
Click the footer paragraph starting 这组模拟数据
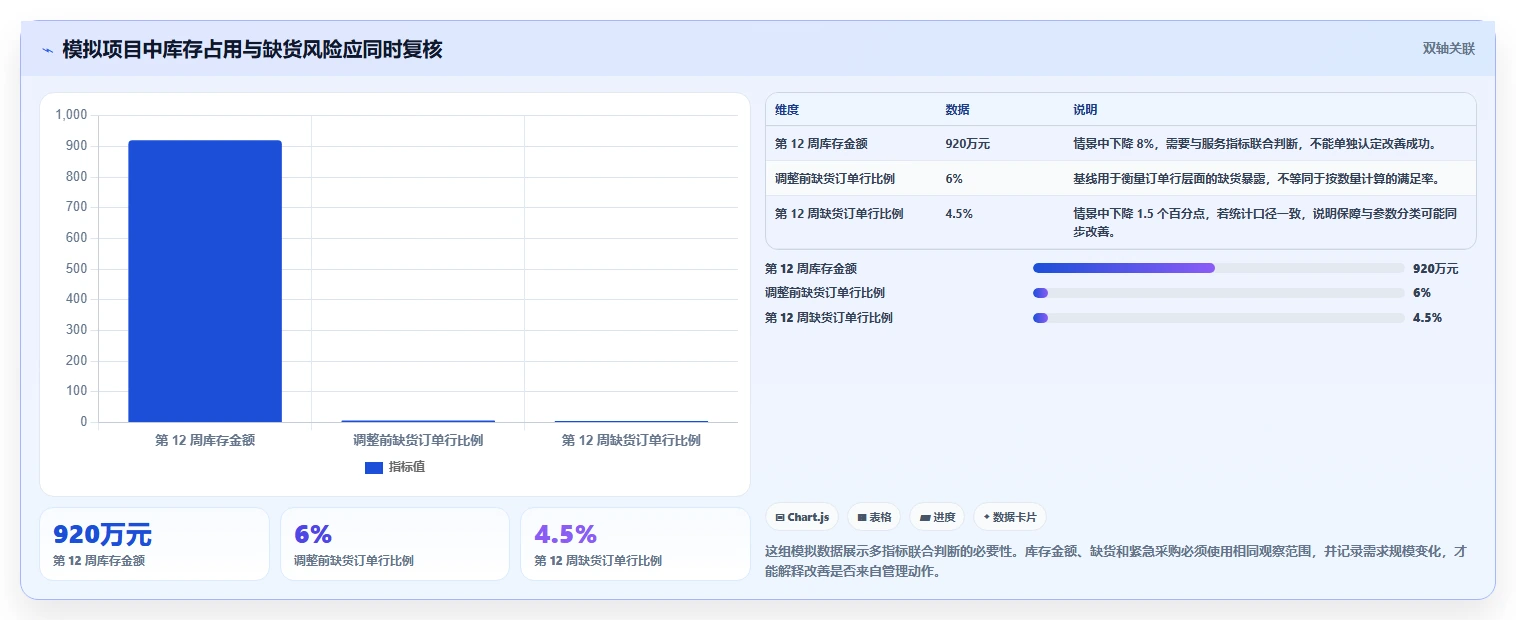click(1115, 563)
